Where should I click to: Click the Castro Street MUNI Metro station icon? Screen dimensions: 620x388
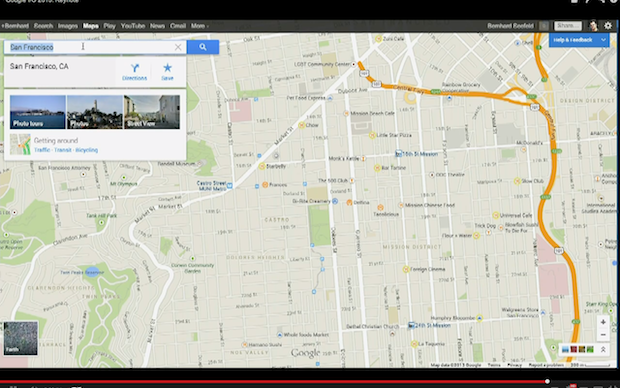coord(230,185)
